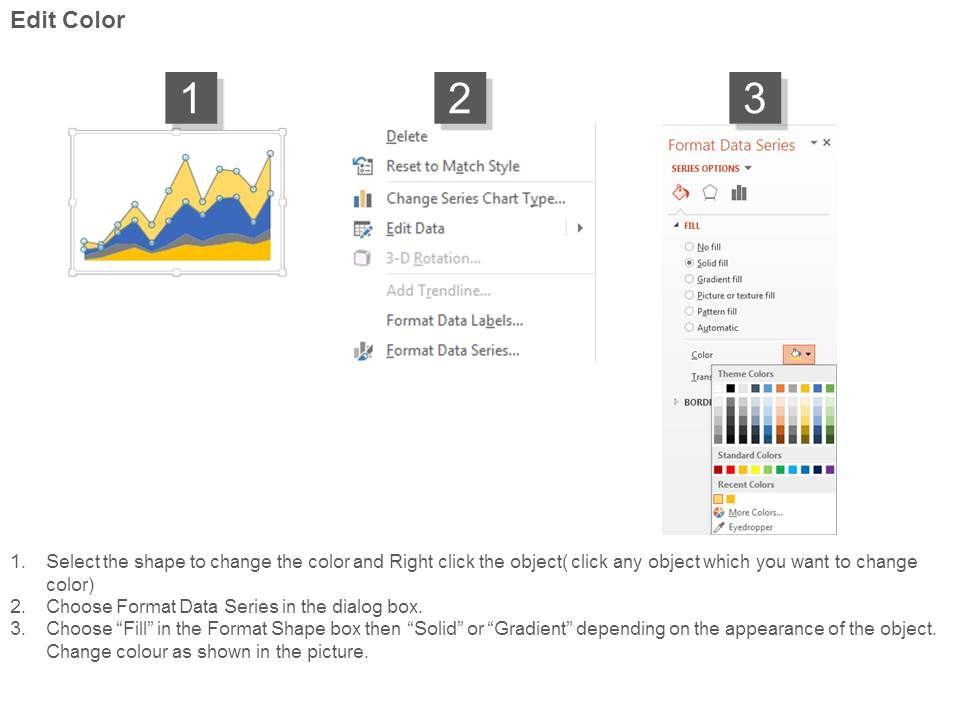The image size is (960, 720).
Task: Open the Fill & Line paint bucket tab
Action: [681, 193]
